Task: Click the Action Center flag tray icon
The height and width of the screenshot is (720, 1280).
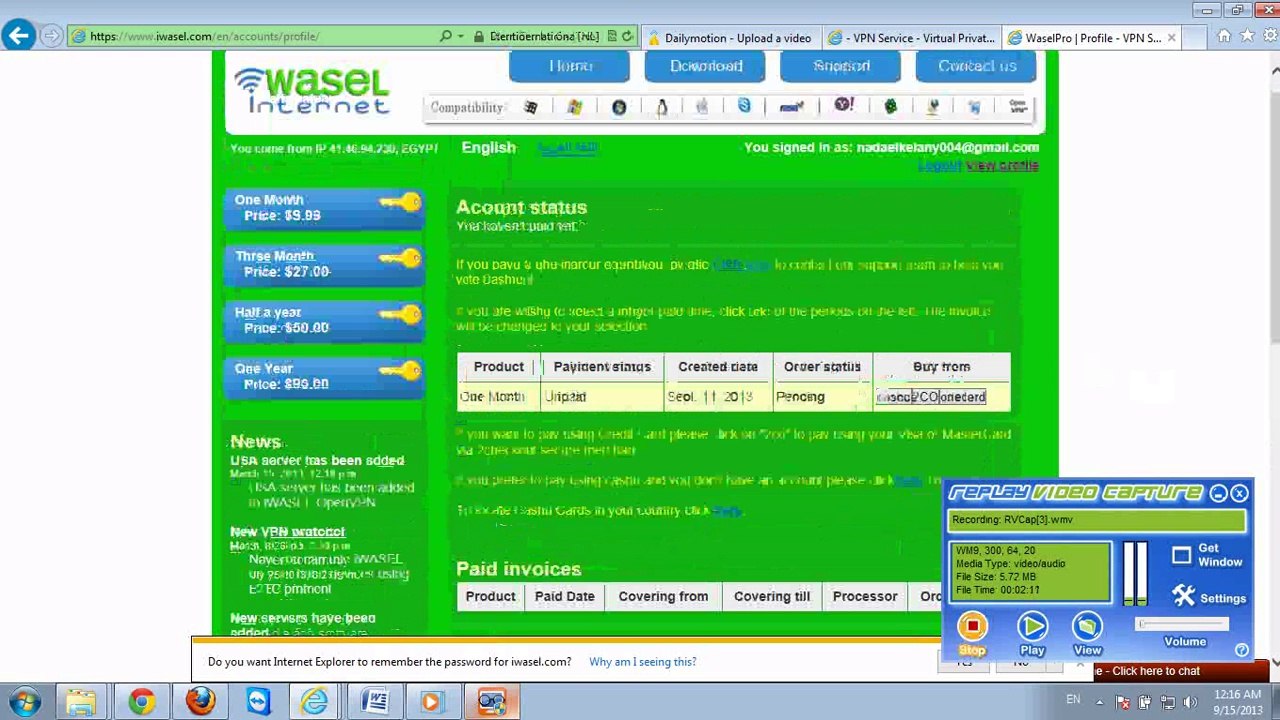Action: 1121,701
